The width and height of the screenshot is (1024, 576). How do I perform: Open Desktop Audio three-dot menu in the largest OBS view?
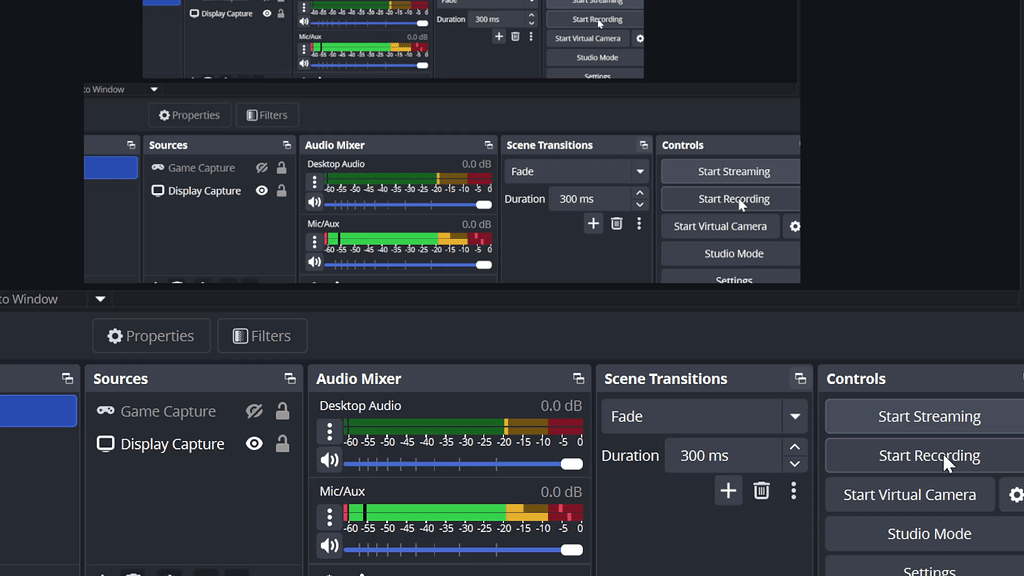pyautogui.click(x=329, y=432)
